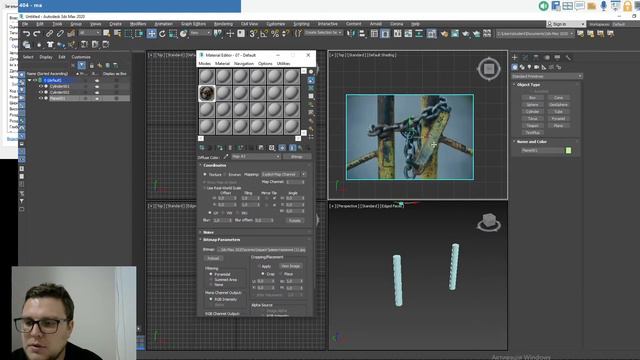Image resolution: width=640 pixels, height=360 pixels.
Task: Select Summed Area filtering radio button
Action: coord(211,280)
